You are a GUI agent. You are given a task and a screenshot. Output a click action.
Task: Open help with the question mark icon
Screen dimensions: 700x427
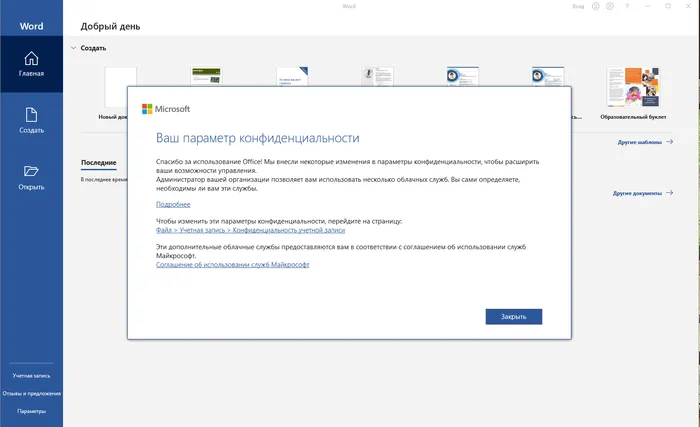pyautogui.click(x=627, y=6)
